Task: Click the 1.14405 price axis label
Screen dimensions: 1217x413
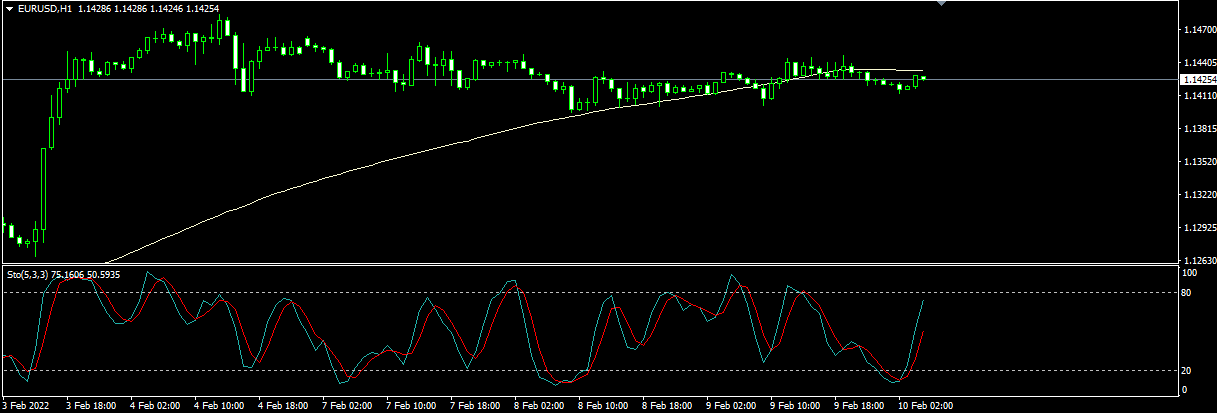Action: pos(1198,63)
